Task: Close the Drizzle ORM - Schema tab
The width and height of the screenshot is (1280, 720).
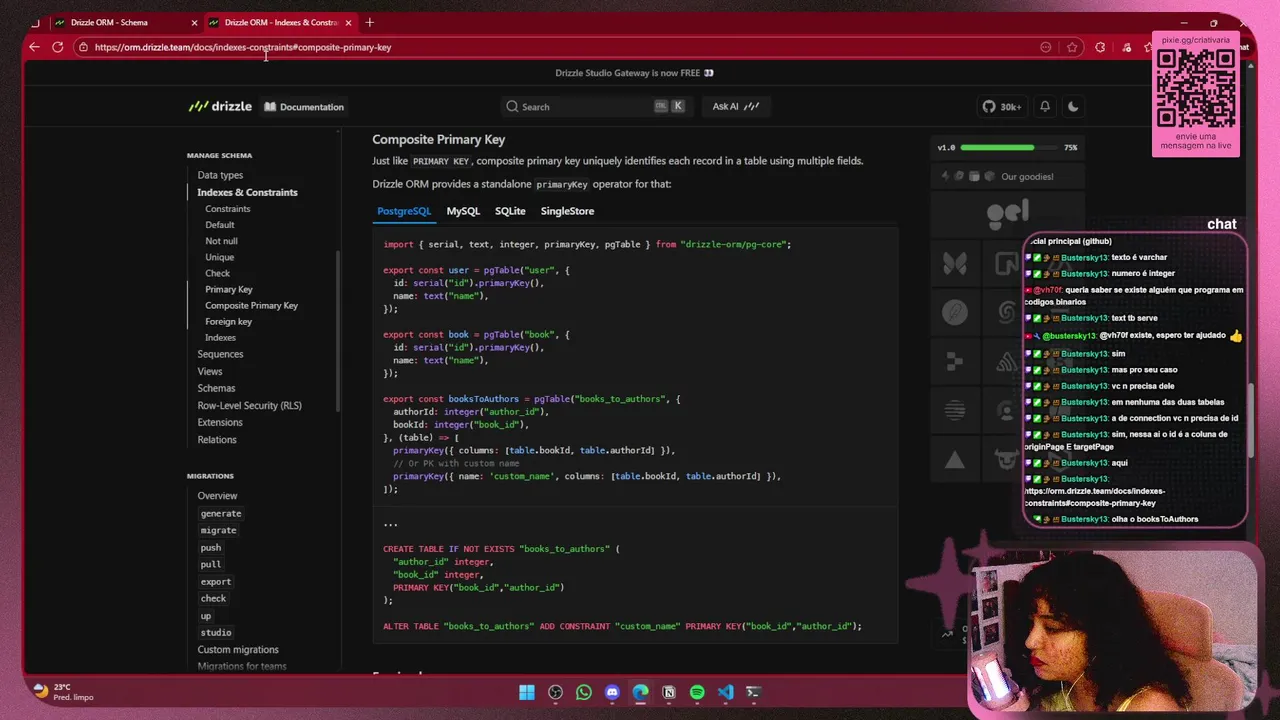Action: 194,22
